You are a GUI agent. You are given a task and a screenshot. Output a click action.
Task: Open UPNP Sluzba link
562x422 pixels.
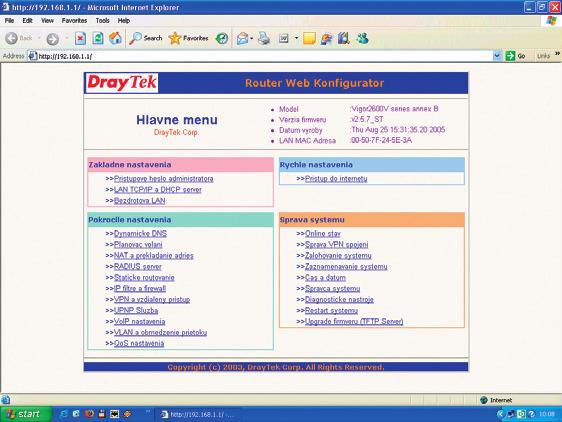click(x=136, y=310)
